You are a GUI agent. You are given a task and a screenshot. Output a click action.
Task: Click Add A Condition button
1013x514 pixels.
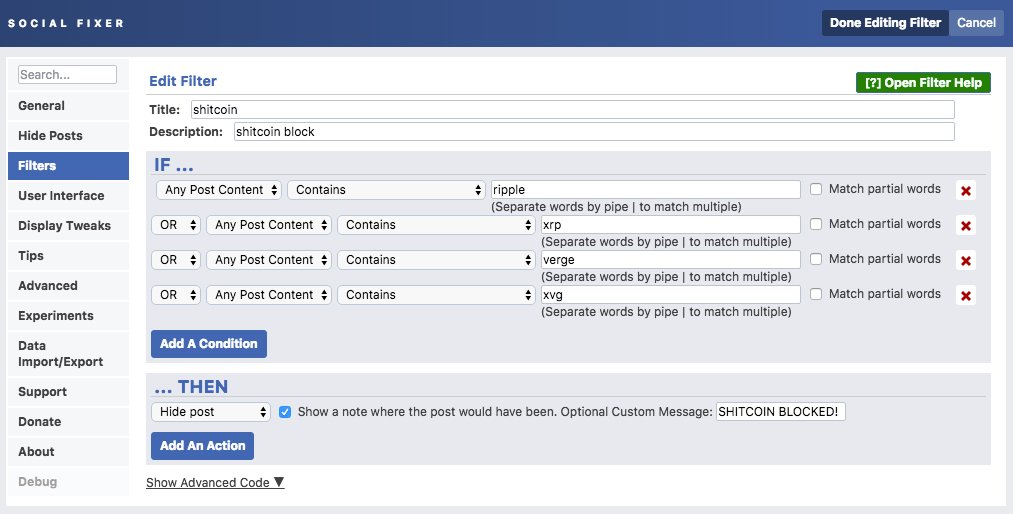tap(209, 344)
